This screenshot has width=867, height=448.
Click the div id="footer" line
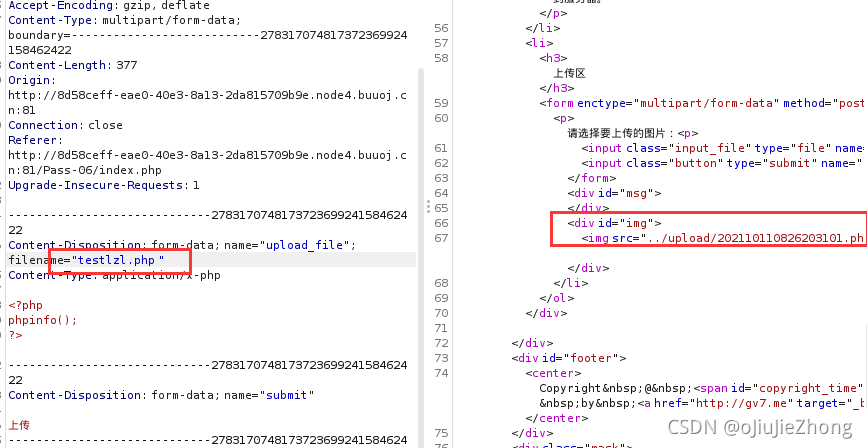(569, 358)
